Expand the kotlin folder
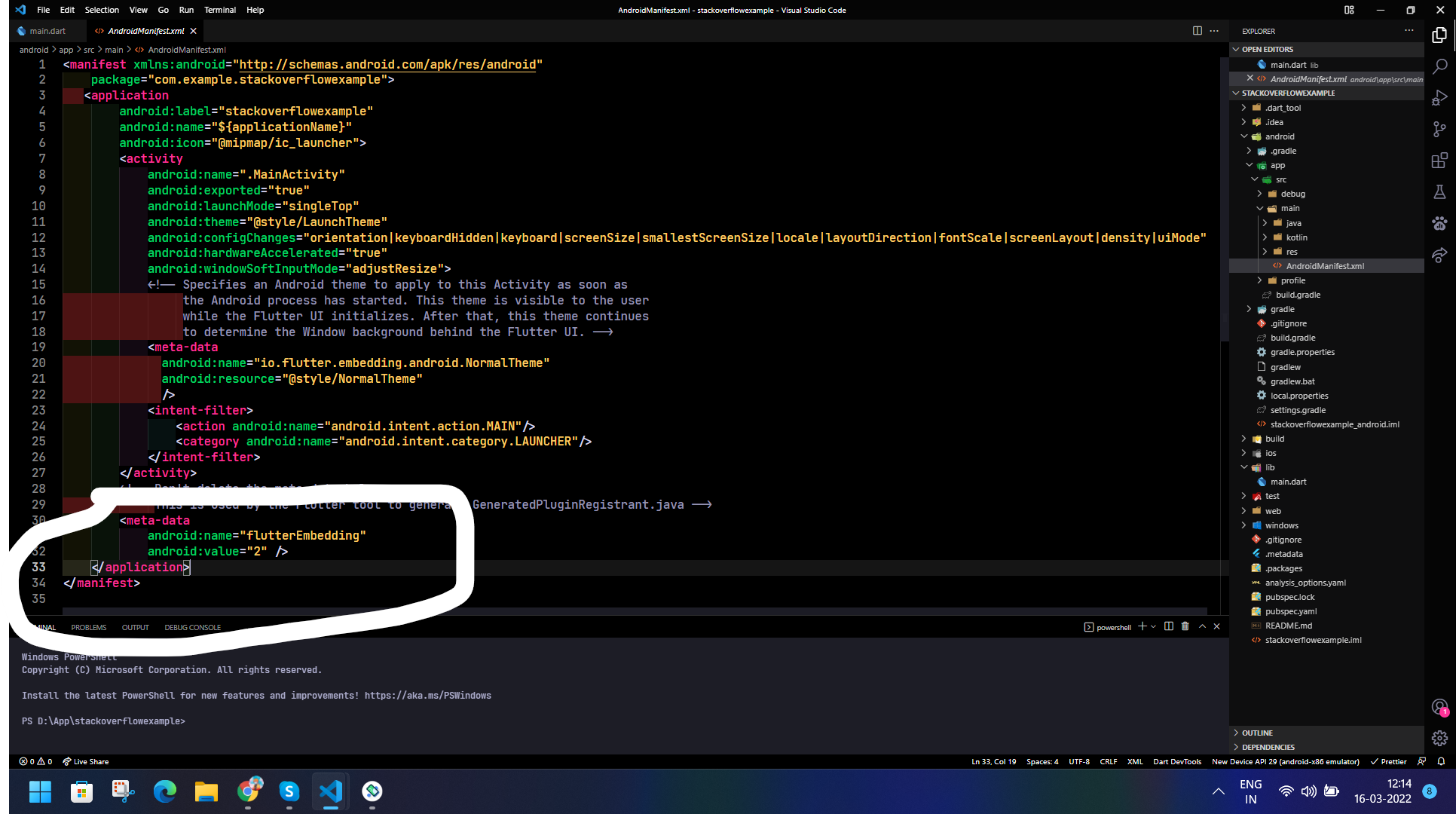The height and width of the screenshot is (814, 1456). pyautogui.click(x=1326, y=237)
